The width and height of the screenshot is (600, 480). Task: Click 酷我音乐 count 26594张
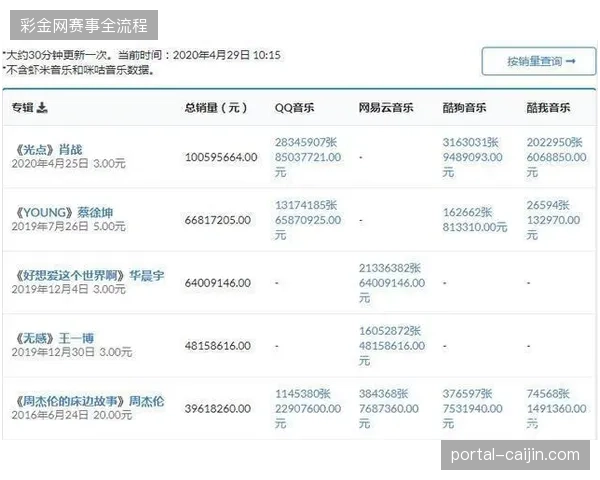click(548, 205)
